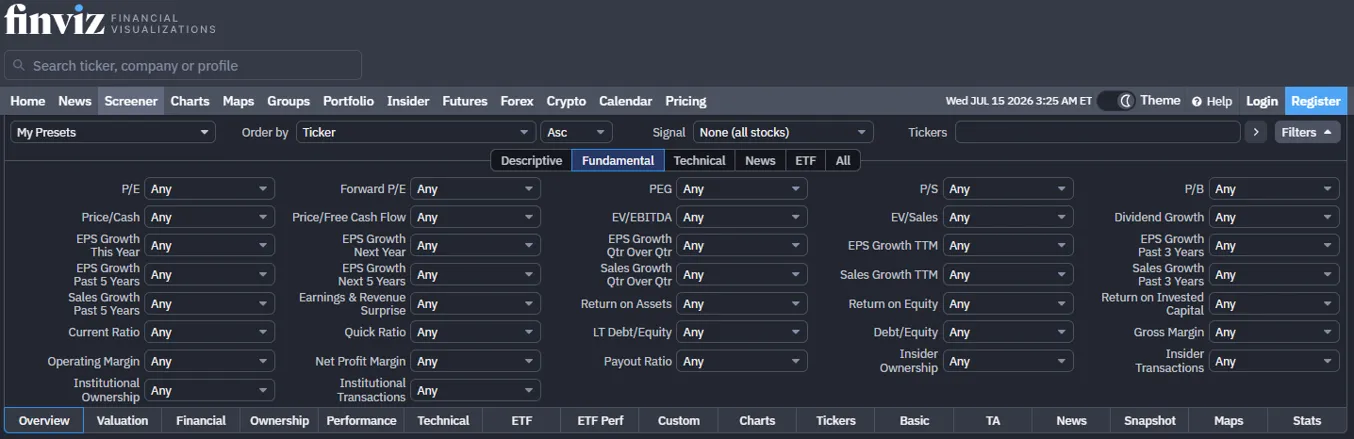Select the Financial view tab
The width and height of the screenshot is (1354, 439).
pos(201,421)
